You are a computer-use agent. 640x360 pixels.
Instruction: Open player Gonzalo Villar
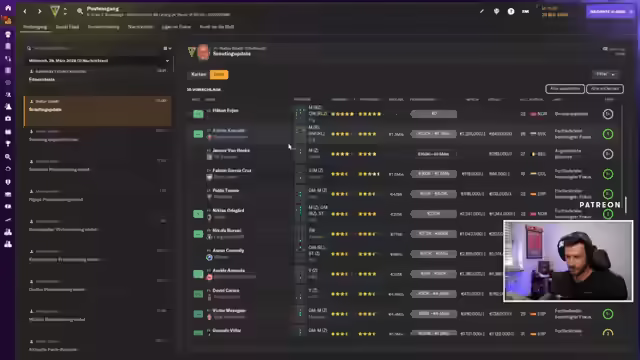[x=227, y=331]
